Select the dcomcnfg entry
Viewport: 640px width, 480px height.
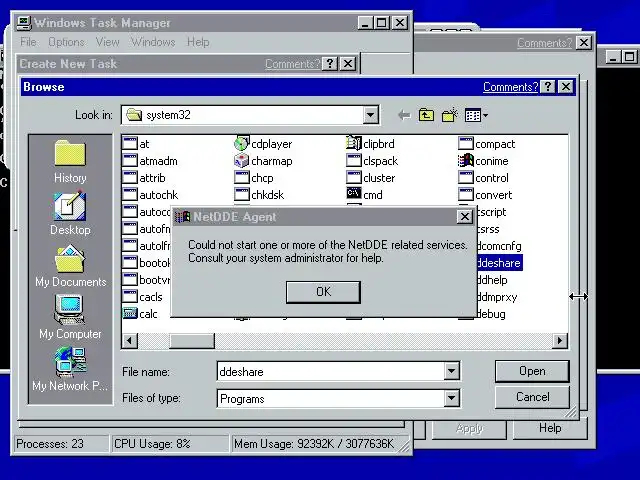[x=499, y=246]
